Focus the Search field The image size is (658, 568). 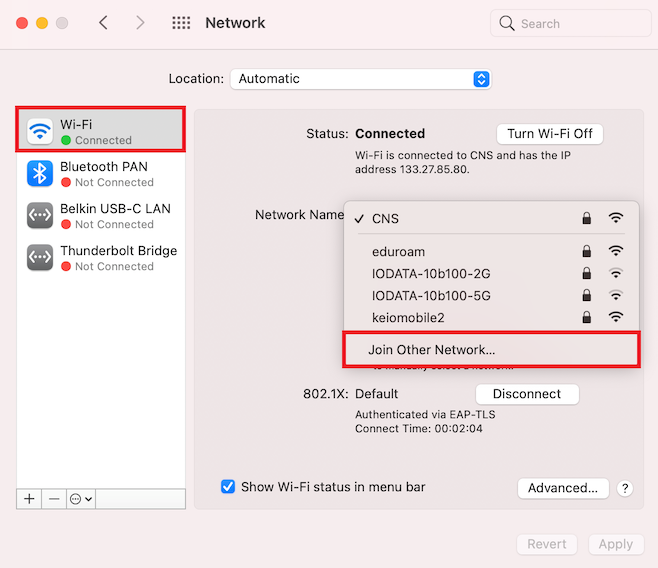(571, 23)
